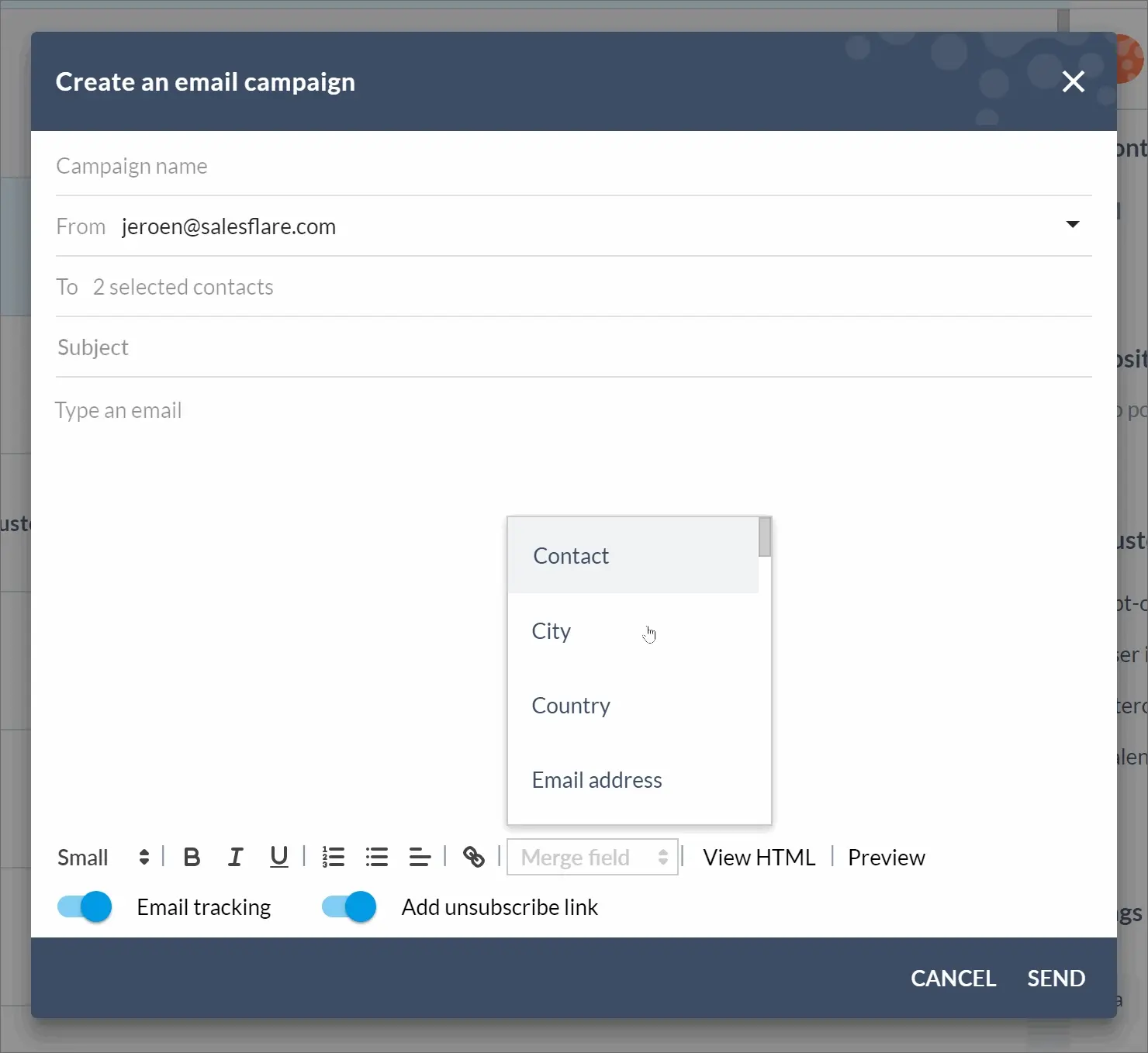The image size is (1148, 1053).
Task: Click into the Type an email body
Action: [574, 605]
